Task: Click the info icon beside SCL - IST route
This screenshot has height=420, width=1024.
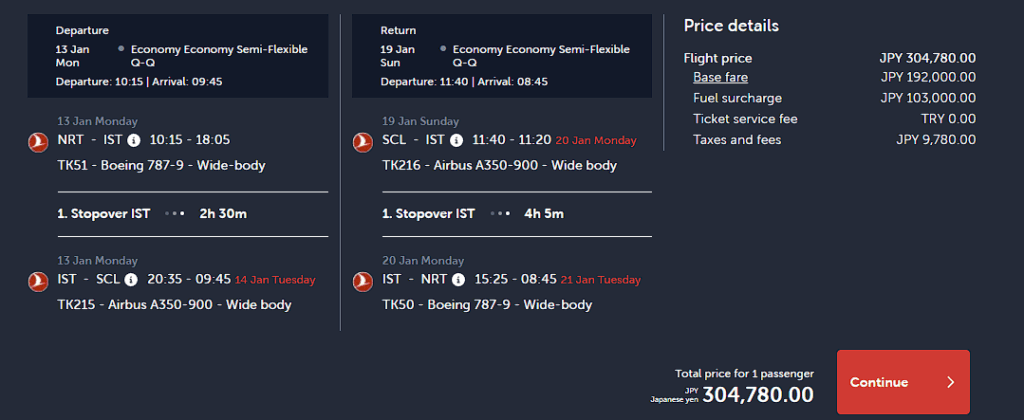Action: pyautogui.click(x=456, y=140)
